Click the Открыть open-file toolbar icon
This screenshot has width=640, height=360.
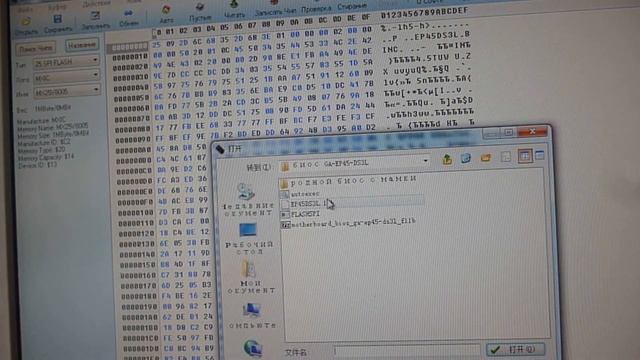[26, 21]
